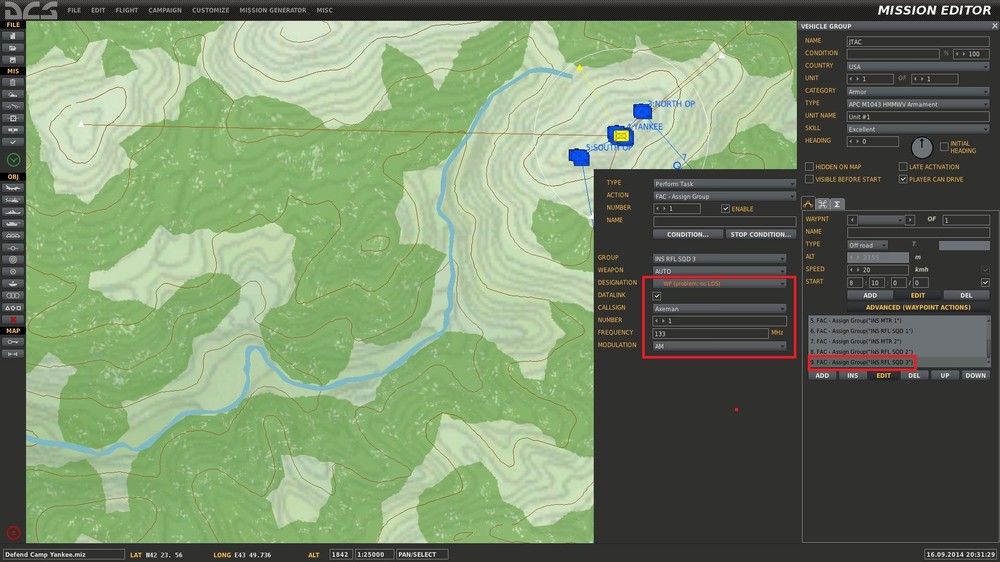The image size is (1000, 562).
Task: Click the yellow envelope unit marker on map
Action: 622,135
